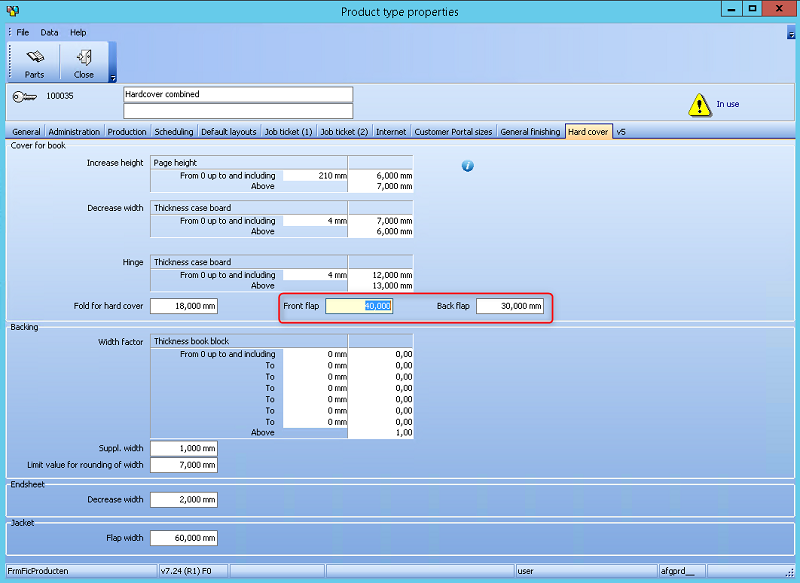Click the Fold for hard cover field

pyautogui.click(x=184, y=306)
